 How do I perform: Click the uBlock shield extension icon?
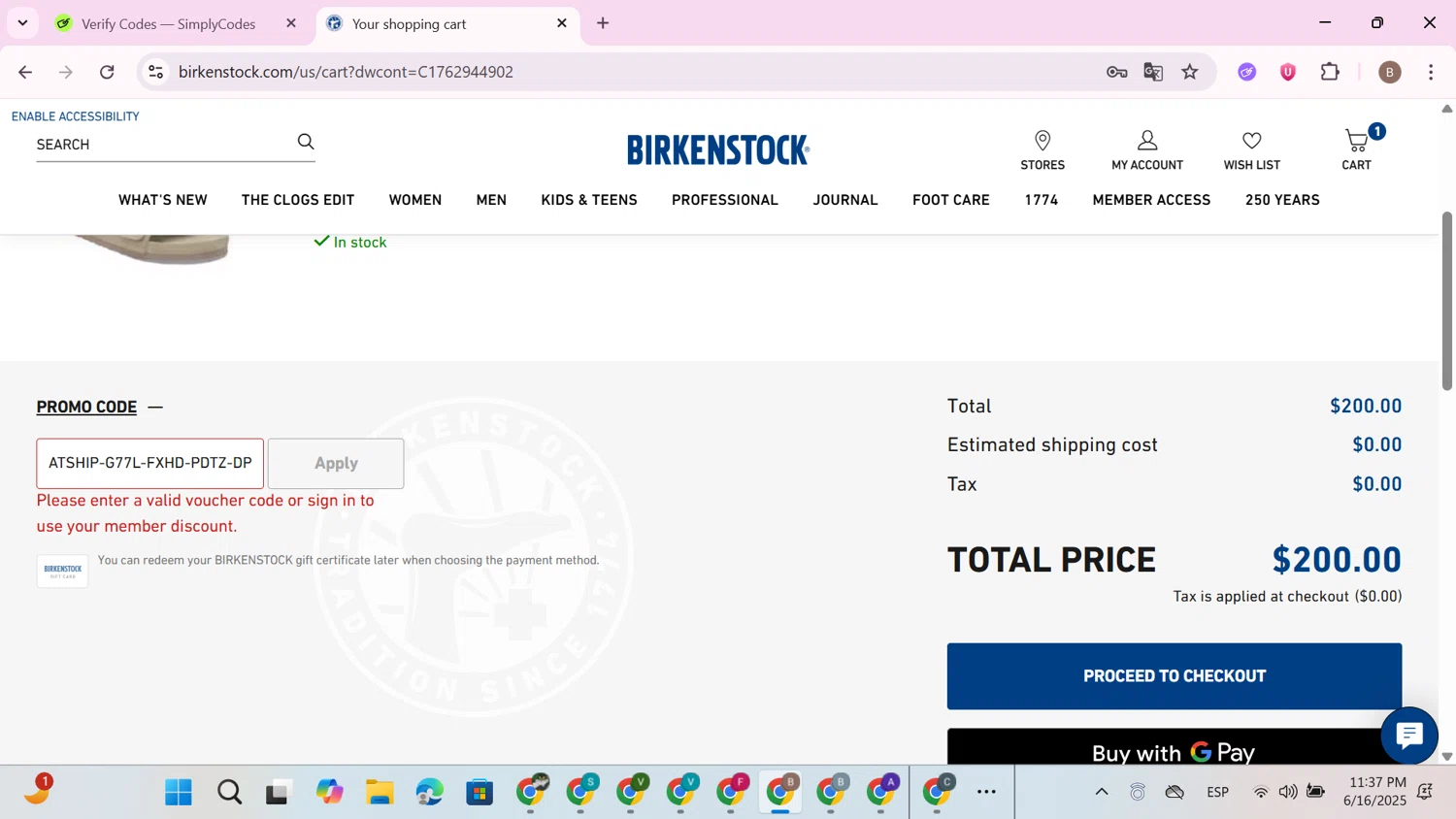[1288, 72]
